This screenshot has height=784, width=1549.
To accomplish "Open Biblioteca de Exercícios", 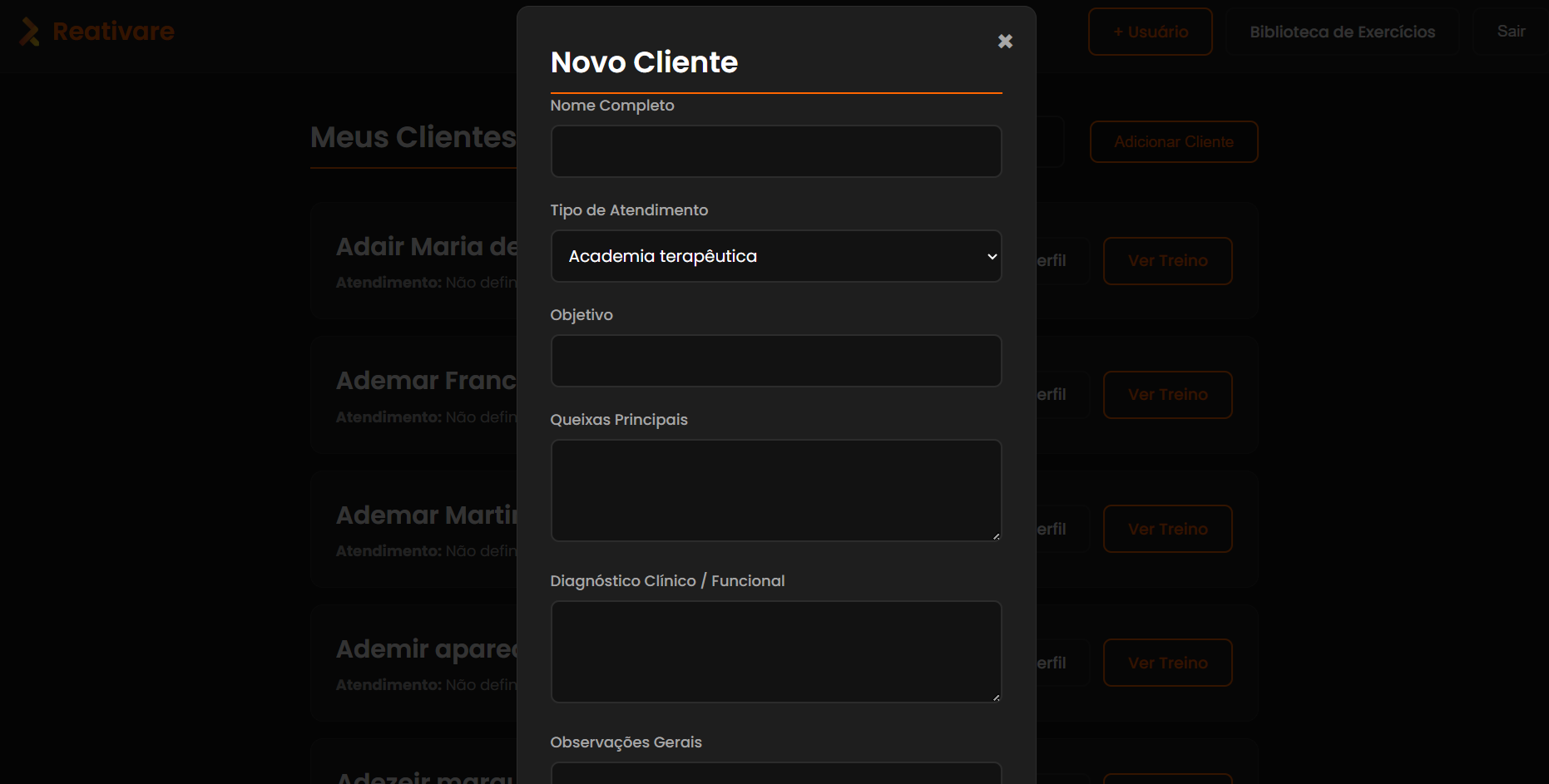I will (x=1342, y=32).
